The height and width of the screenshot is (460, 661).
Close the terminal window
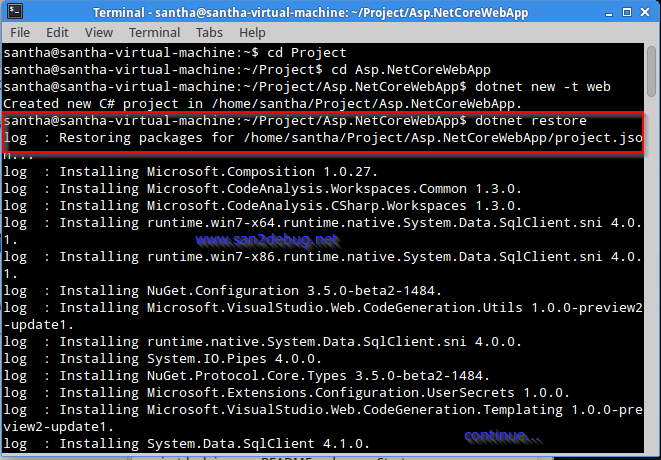[x=645, y=12]
